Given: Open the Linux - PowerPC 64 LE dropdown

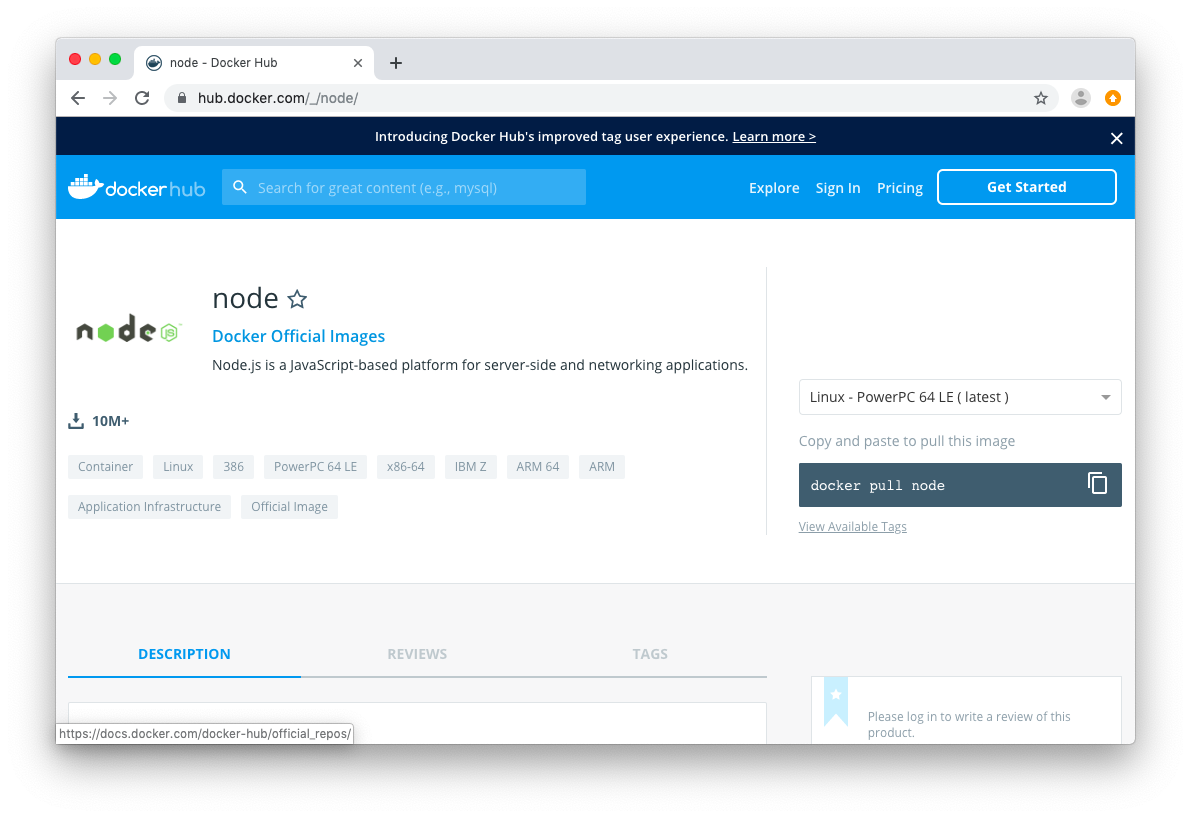Looking at the screenshot, I should 959,397.
